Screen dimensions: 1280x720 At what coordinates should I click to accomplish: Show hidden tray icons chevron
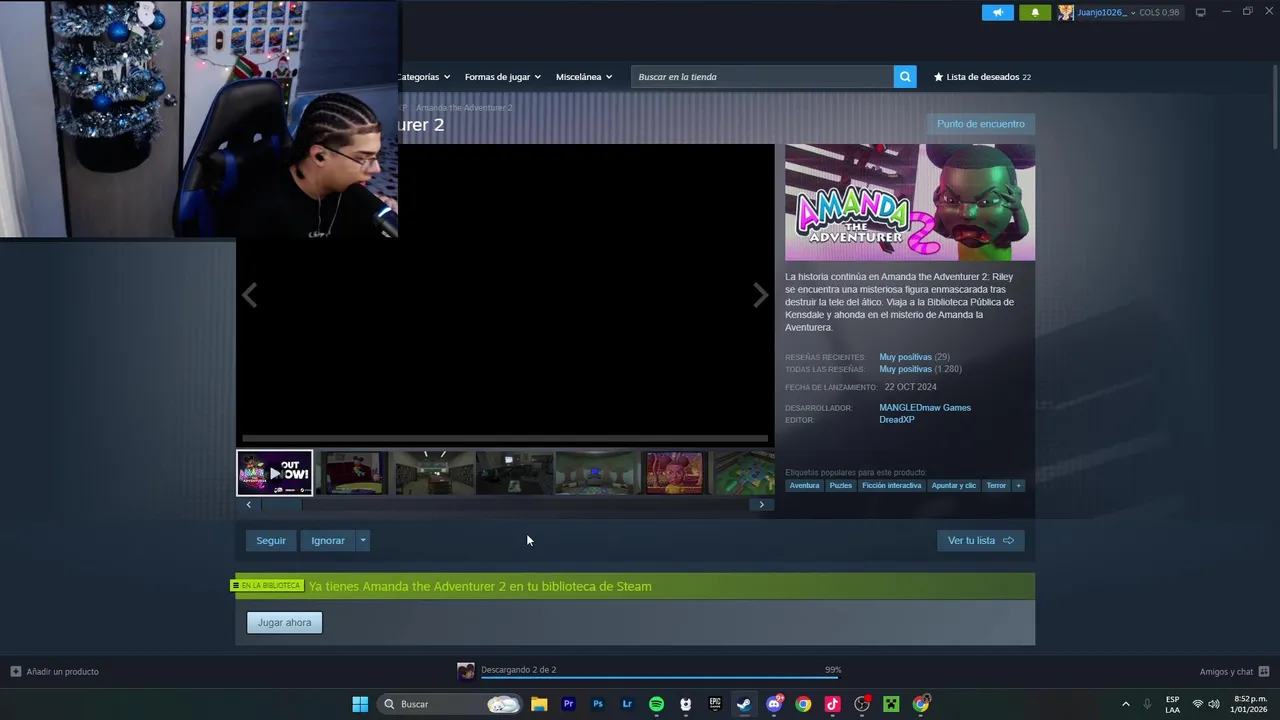(1125, 704)
